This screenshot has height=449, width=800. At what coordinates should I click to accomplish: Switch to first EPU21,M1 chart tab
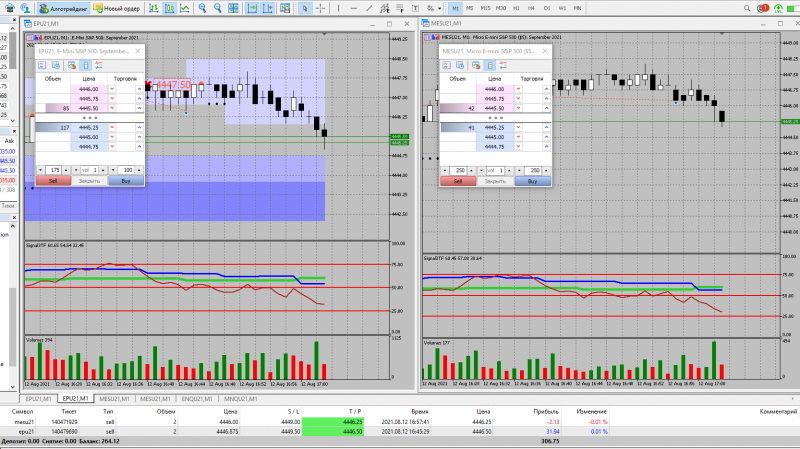tap(38, 398)
